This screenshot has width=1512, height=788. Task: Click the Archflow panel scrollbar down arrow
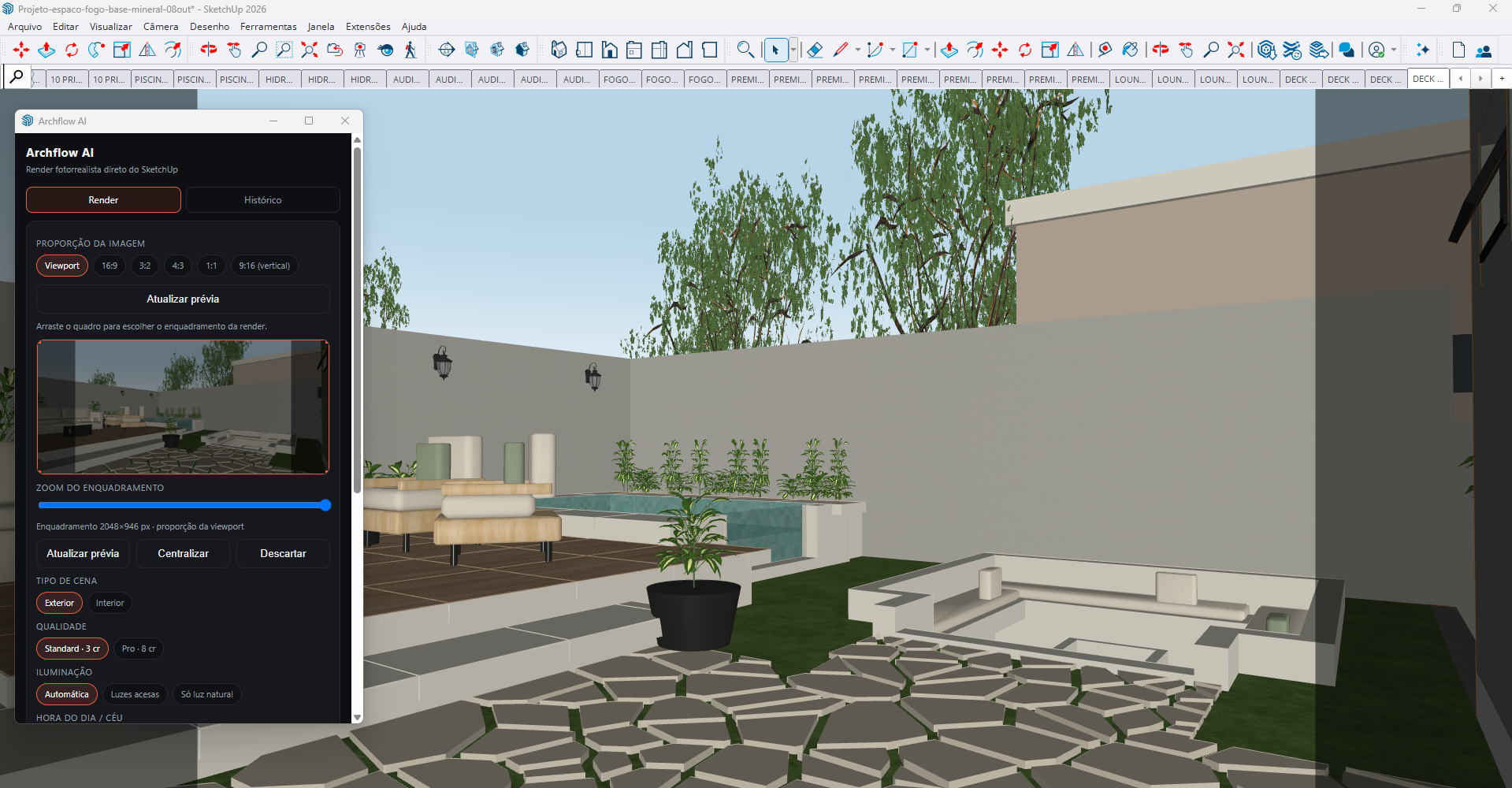357,718
